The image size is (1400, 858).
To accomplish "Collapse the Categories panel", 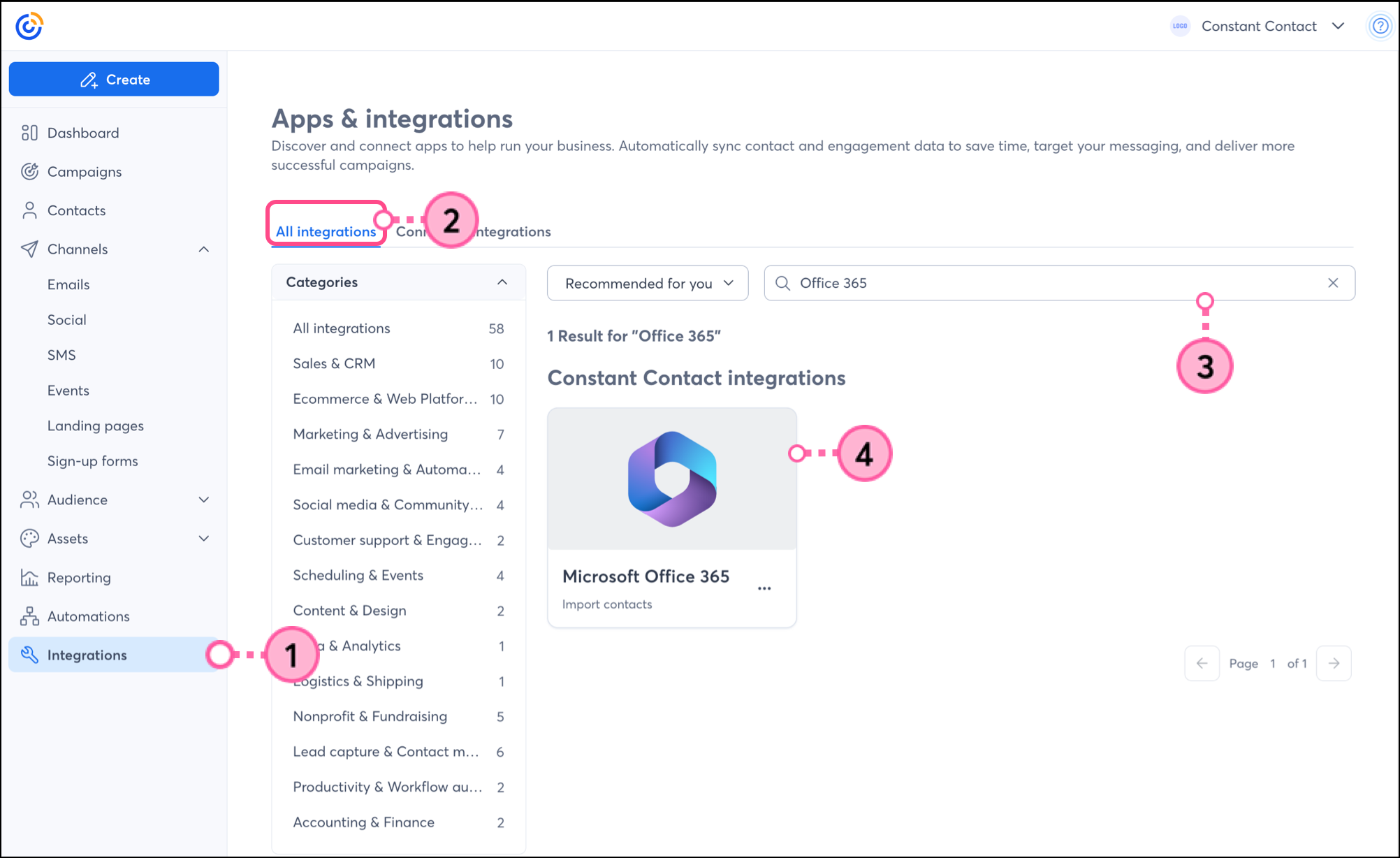I will tap(502, 282).
